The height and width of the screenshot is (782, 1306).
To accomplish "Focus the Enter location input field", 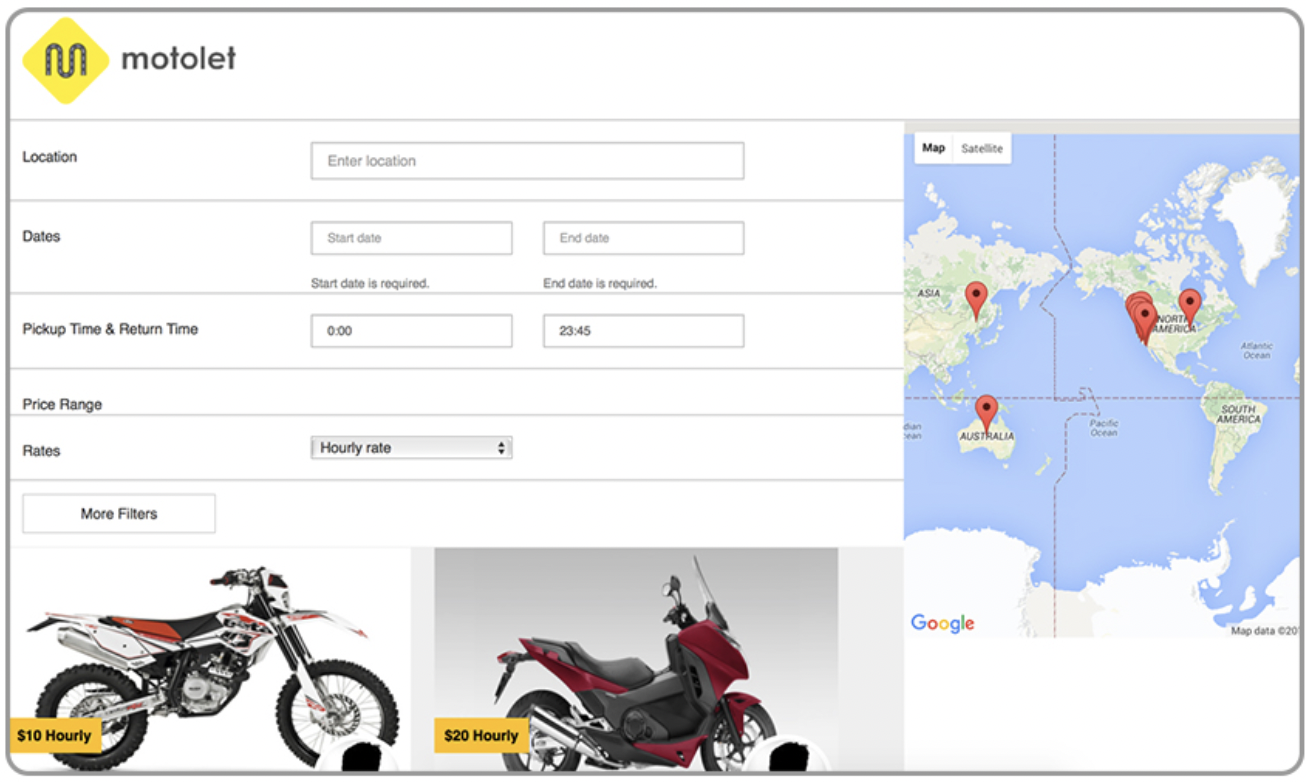I will point(527,161).
